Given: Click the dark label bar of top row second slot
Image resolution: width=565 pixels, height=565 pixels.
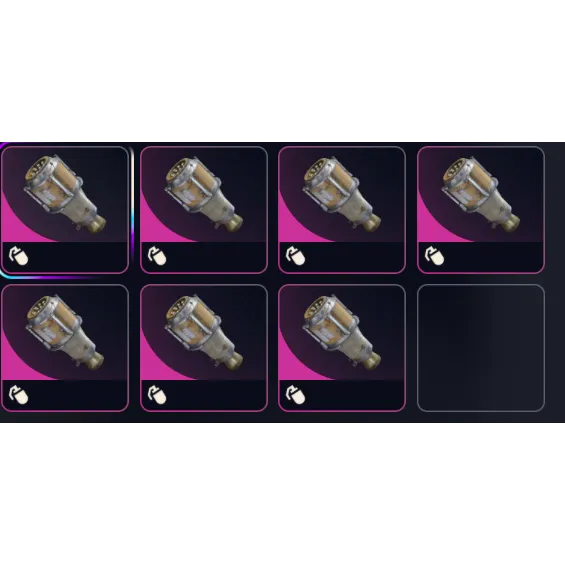Looking at the screenshot, I should [x=204, y=257].
